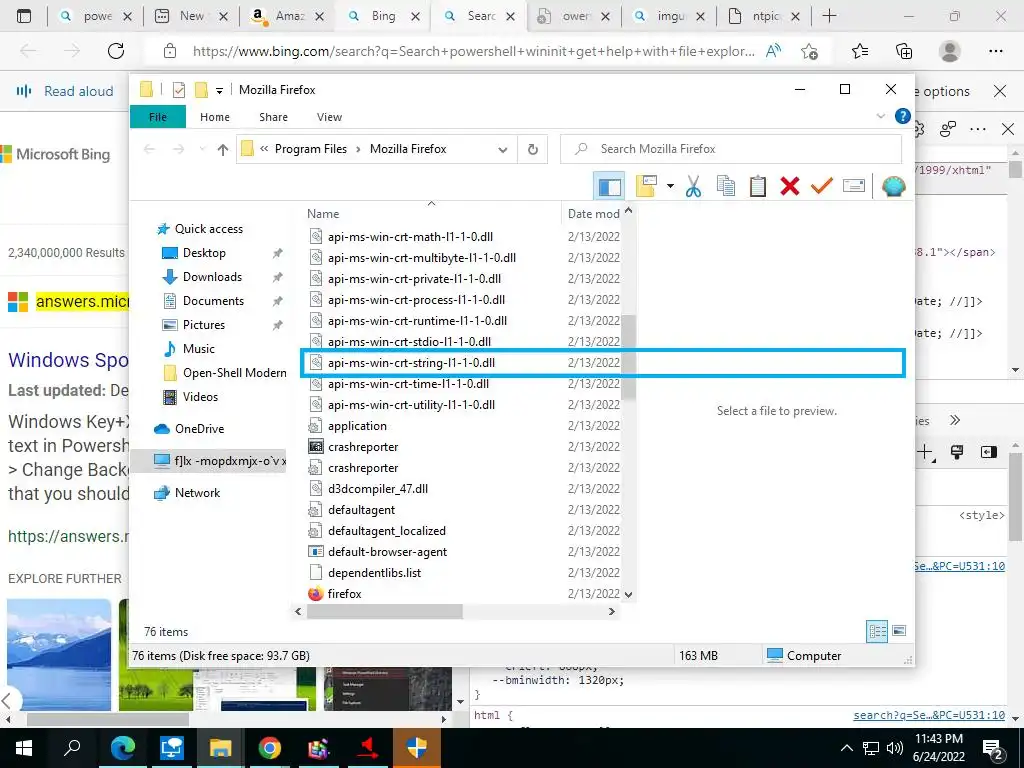Open Music in the navigation pane

point(198,349)
